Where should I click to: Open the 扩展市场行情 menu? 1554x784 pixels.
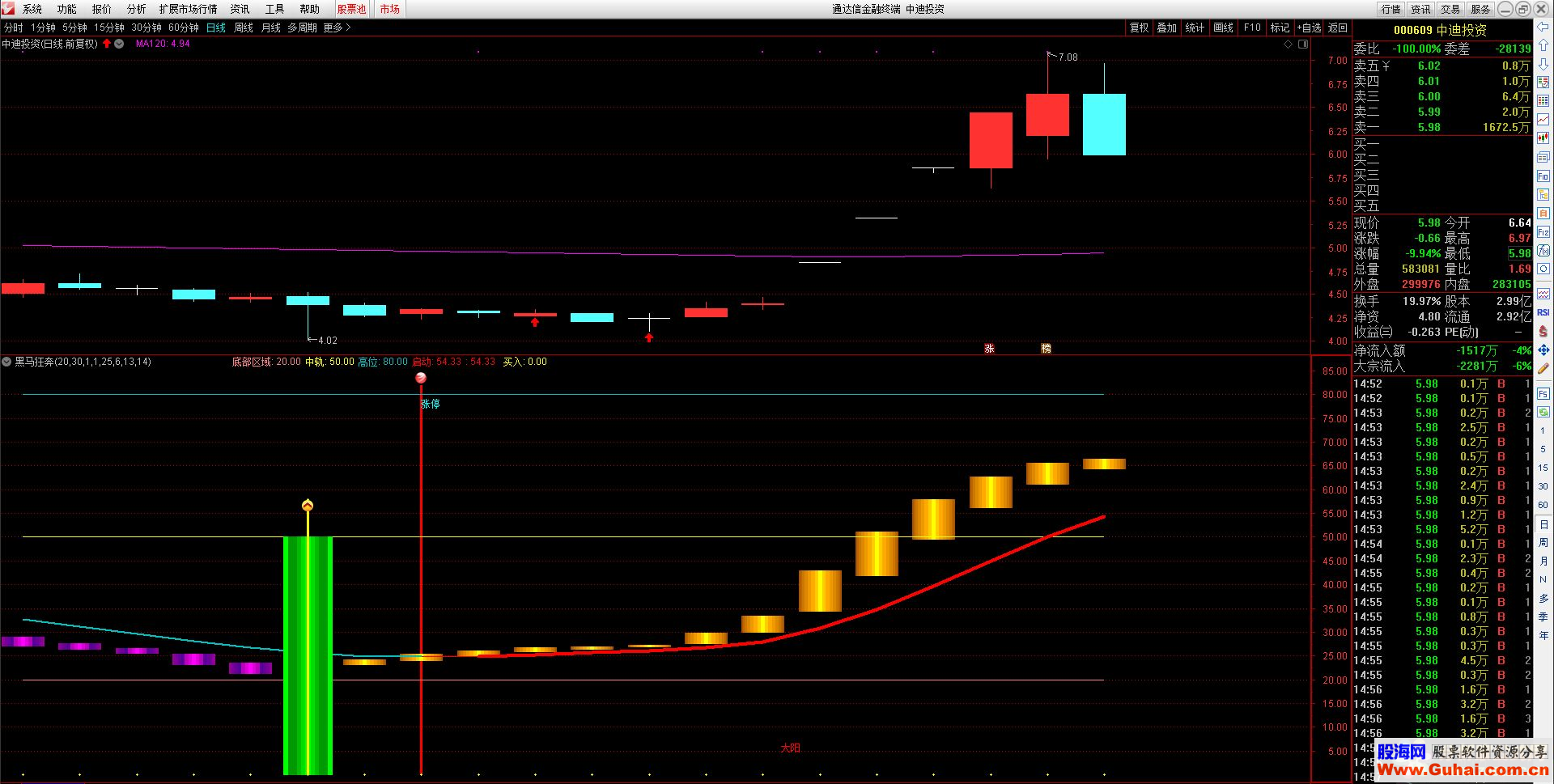pos(189,9)
